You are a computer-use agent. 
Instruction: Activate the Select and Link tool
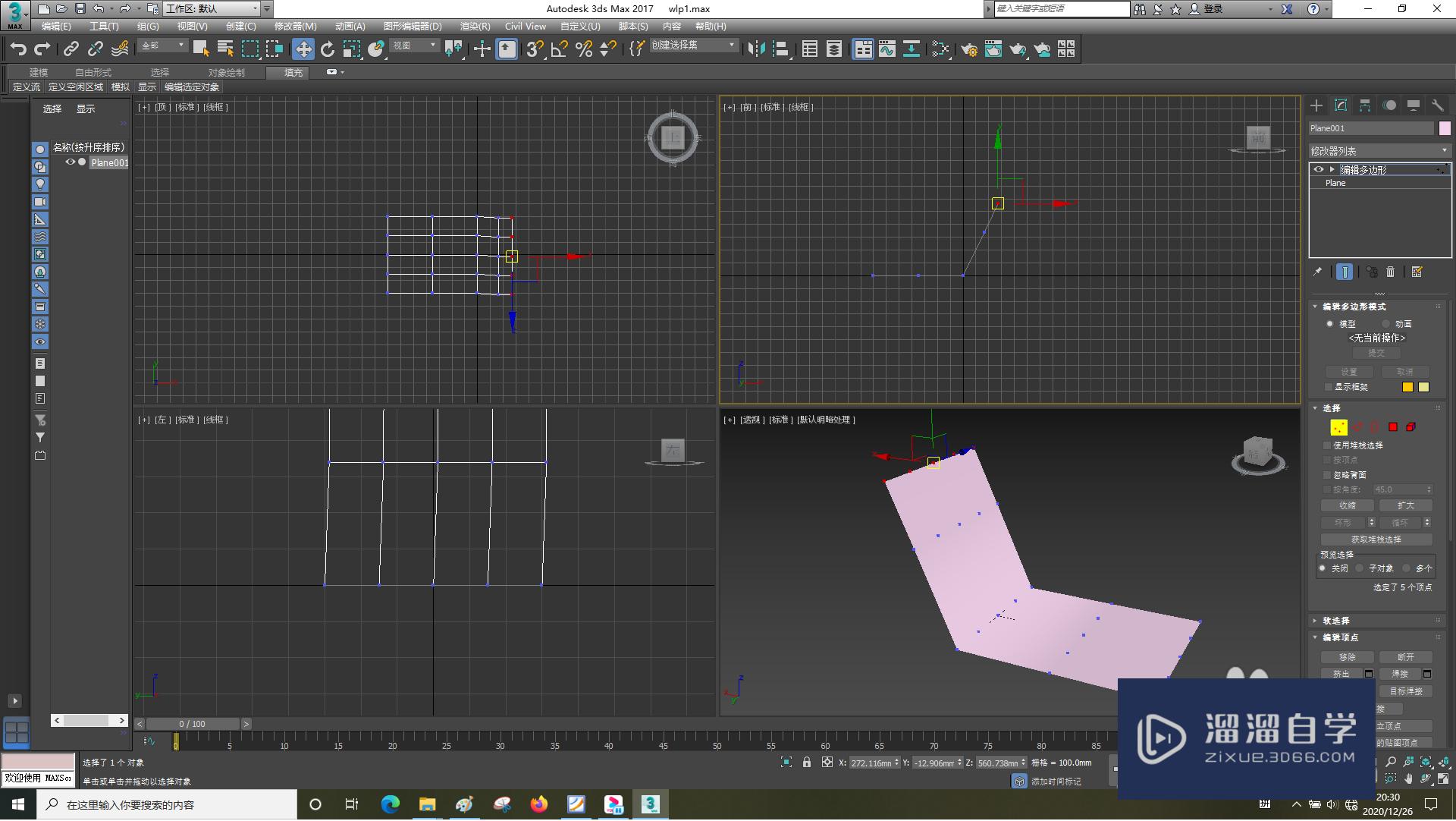click(71, 49)
